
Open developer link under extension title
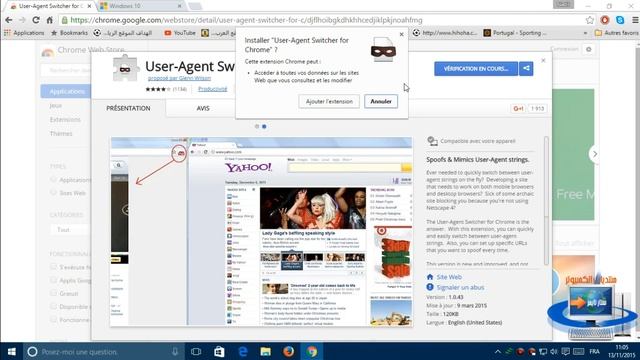[179, 78]
